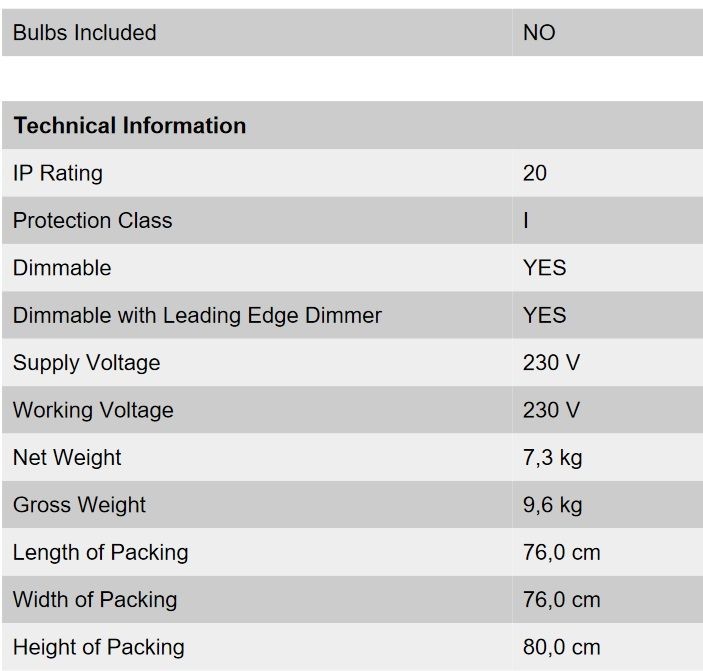Click the Height of Packing 80,0 cm value
This screenshot has width=703, height=671.
[x=561, y=647]
